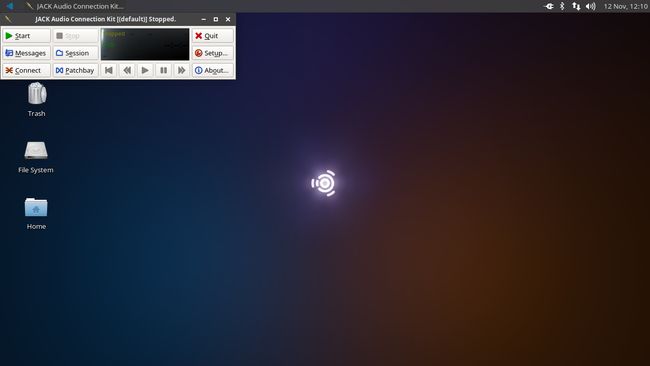Rewind transport to the beginning

click(x=109, y=70)
